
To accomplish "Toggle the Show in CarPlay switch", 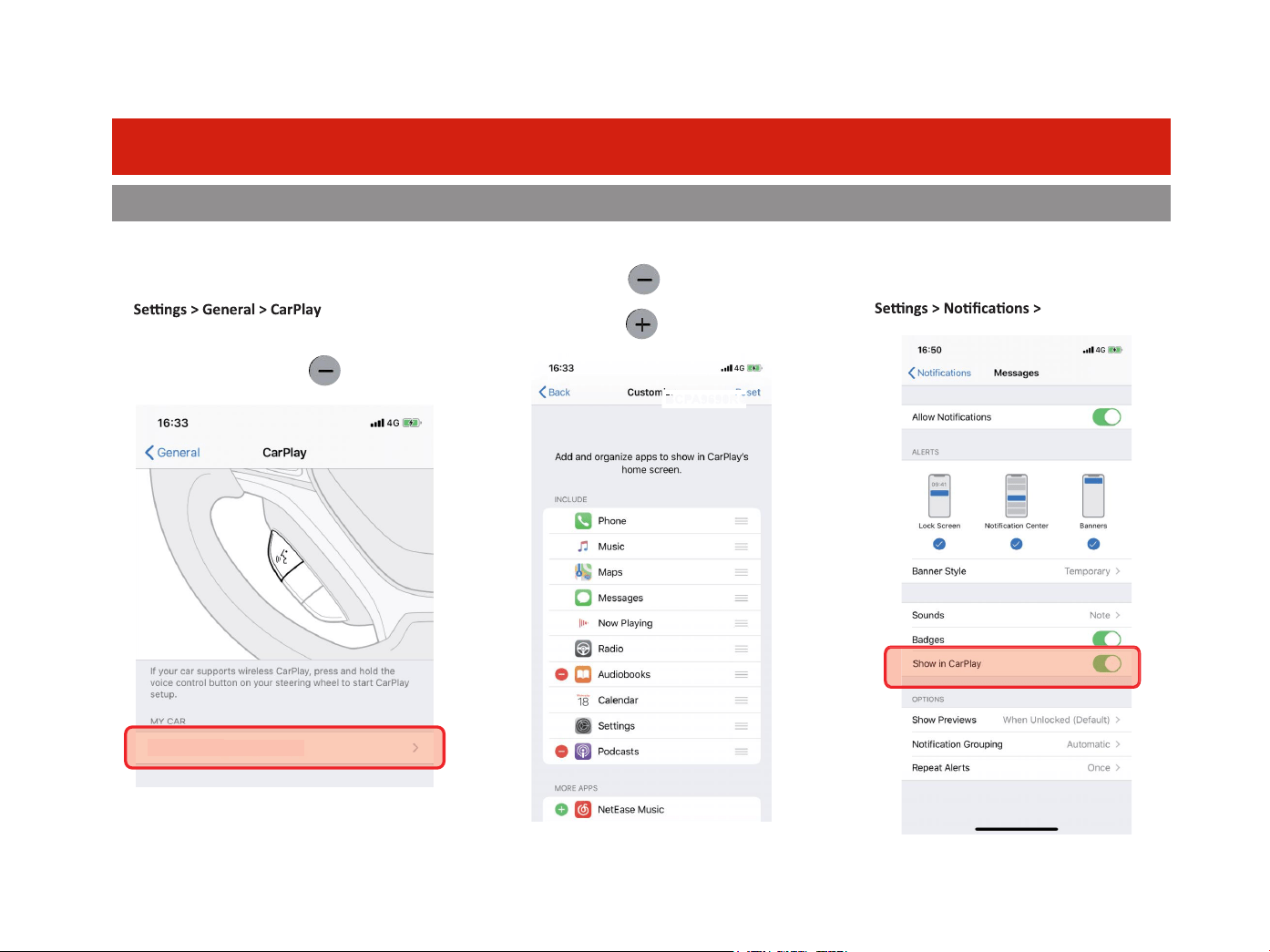I will tap(1107, 663).
